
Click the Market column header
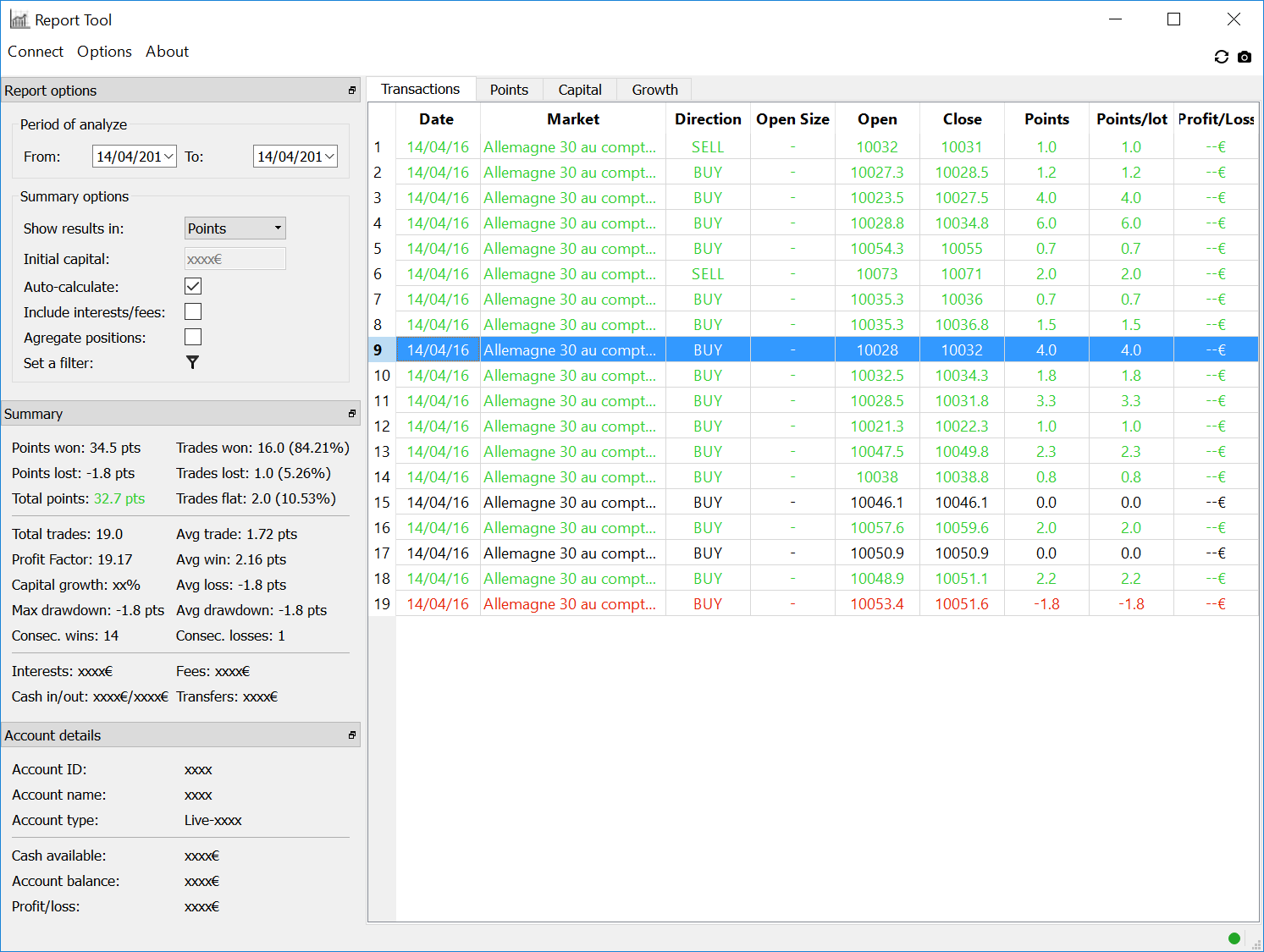572,119
